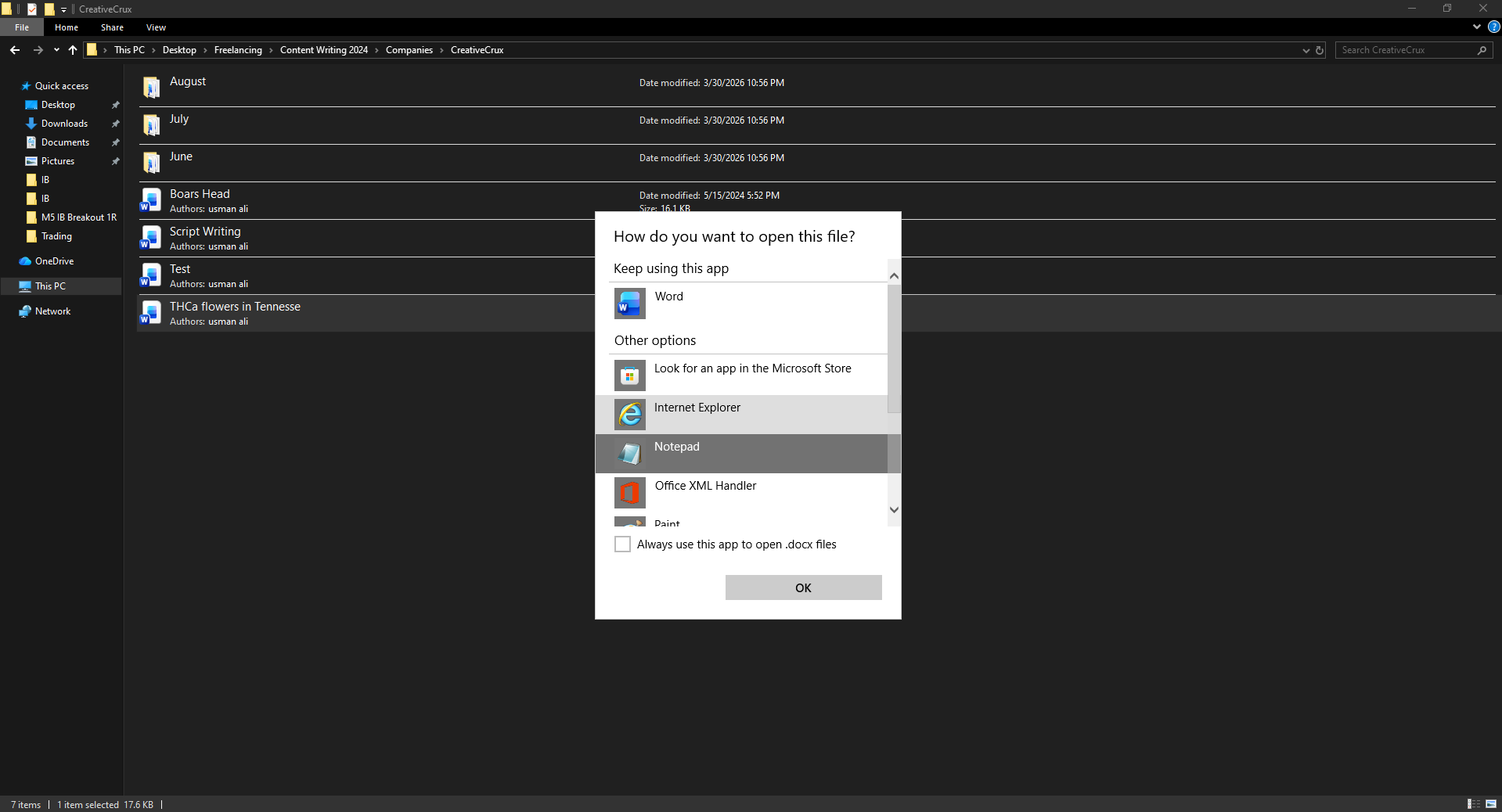Click Companies in the address breadcrumb
1502x812 pixels.
coord(409,50)
